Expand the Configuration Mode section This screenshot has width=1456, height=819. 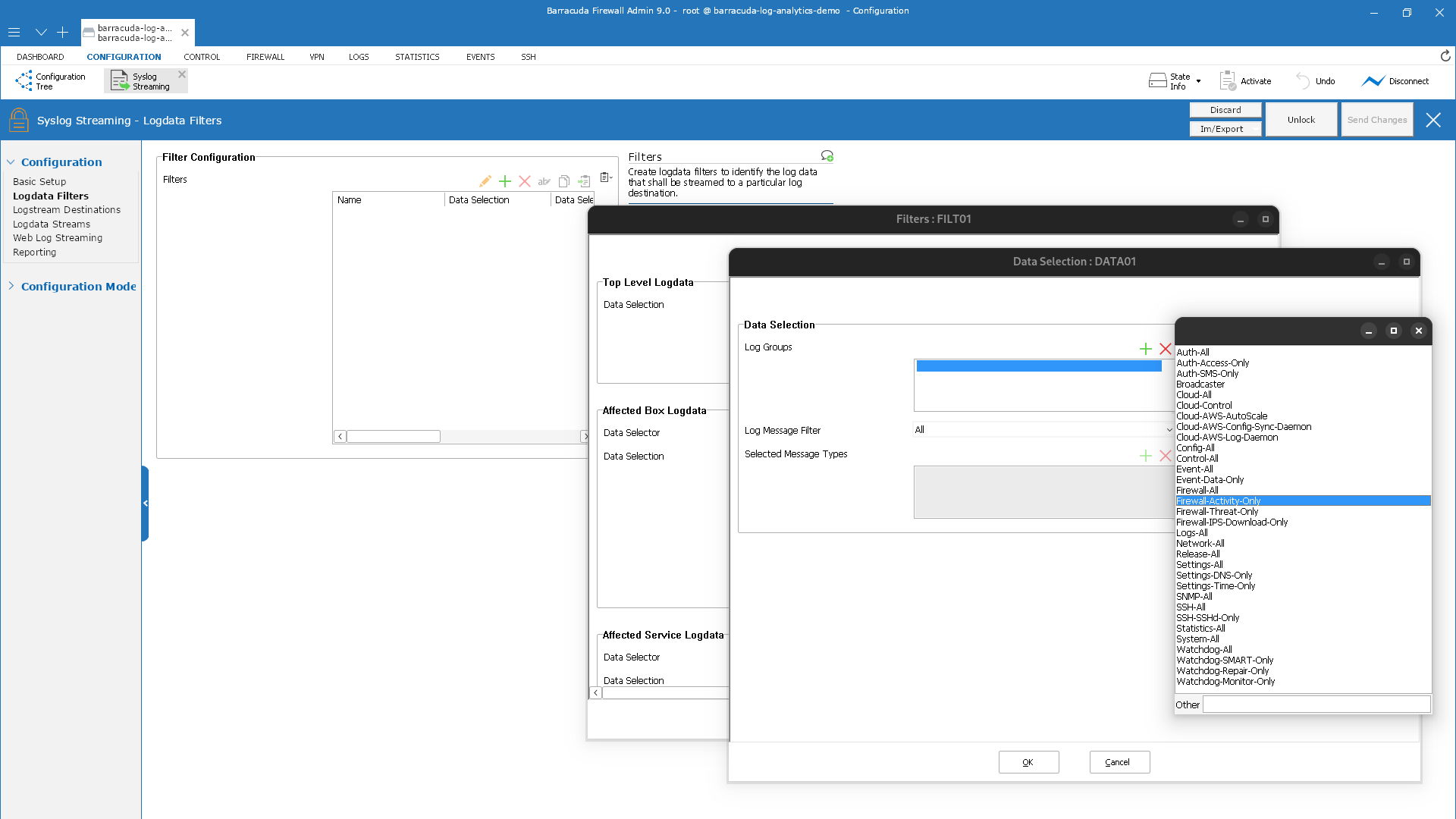coord(11,286)
